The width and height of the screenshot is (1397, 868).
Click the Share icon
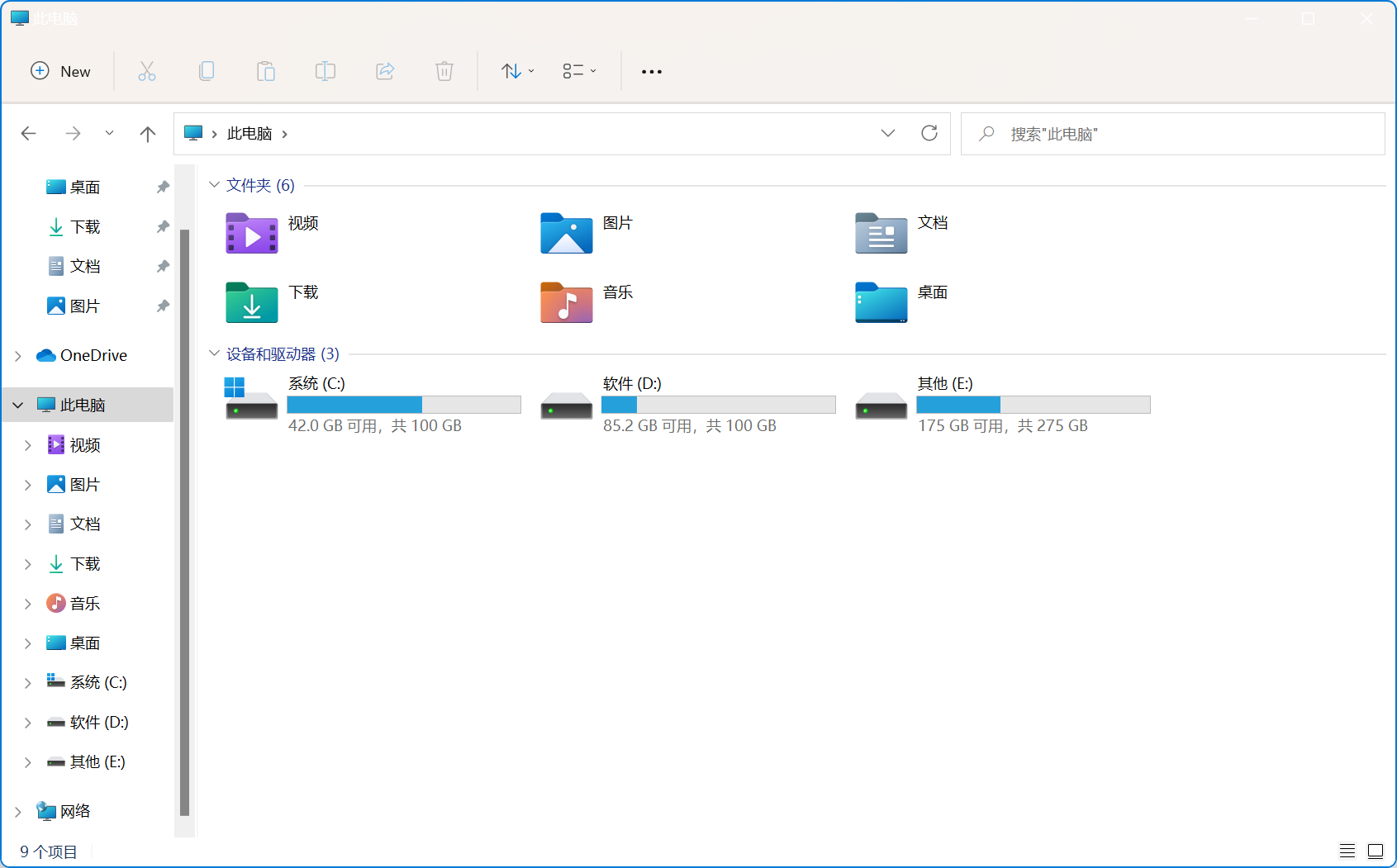pyautogui.click(x=385, y=71)
